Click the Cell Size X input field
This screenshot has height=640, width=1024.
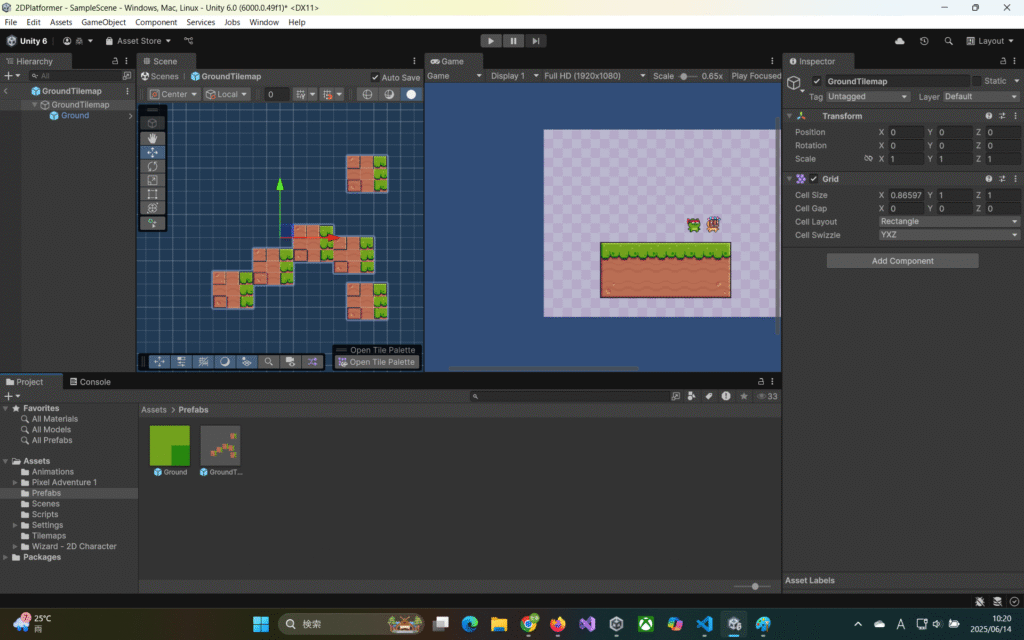[x=906, y=195]
